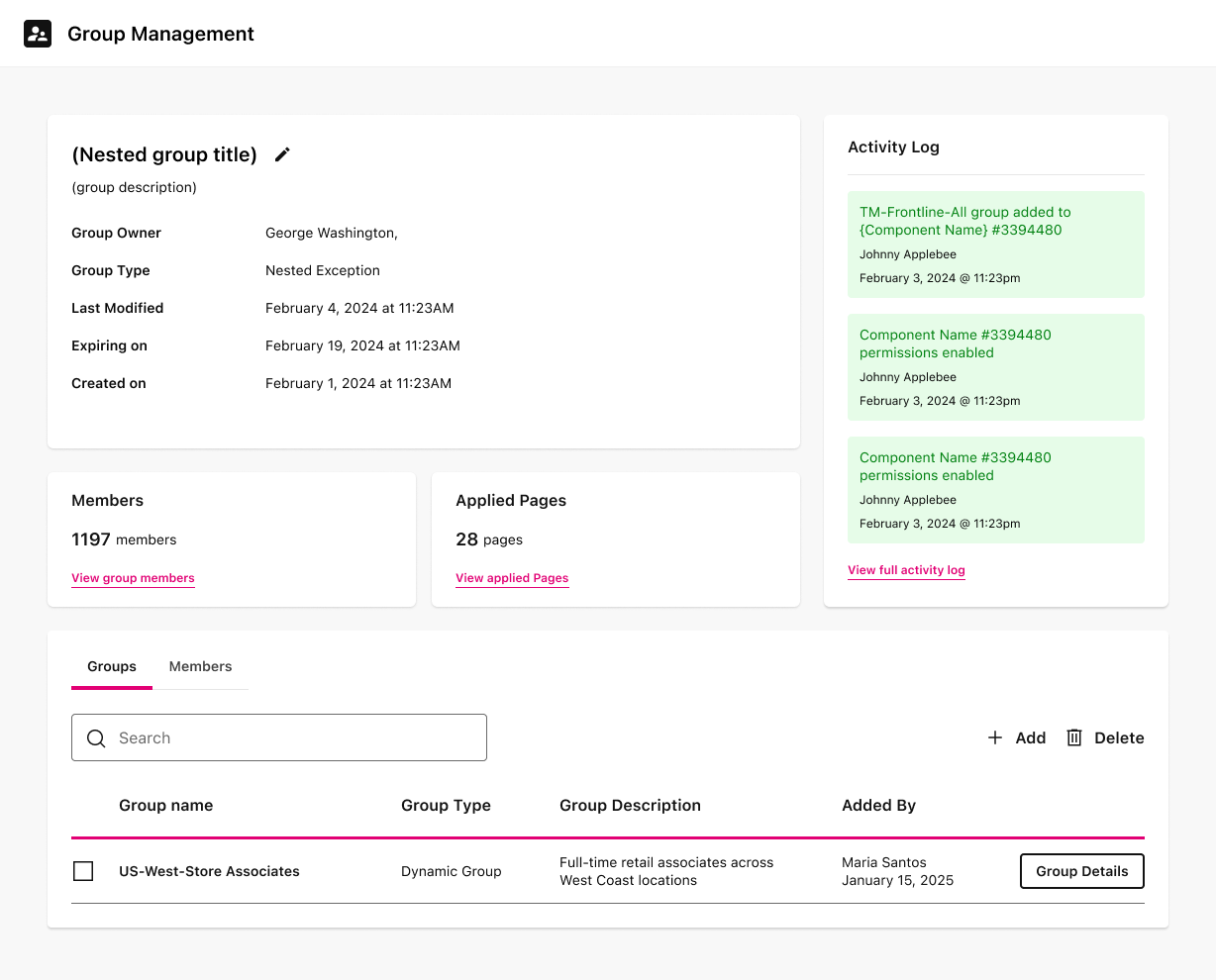Image resolution: width=1216 pixels, height=980 pixels.
Task: Click the Applied Pages card heading
Action: 511,501
